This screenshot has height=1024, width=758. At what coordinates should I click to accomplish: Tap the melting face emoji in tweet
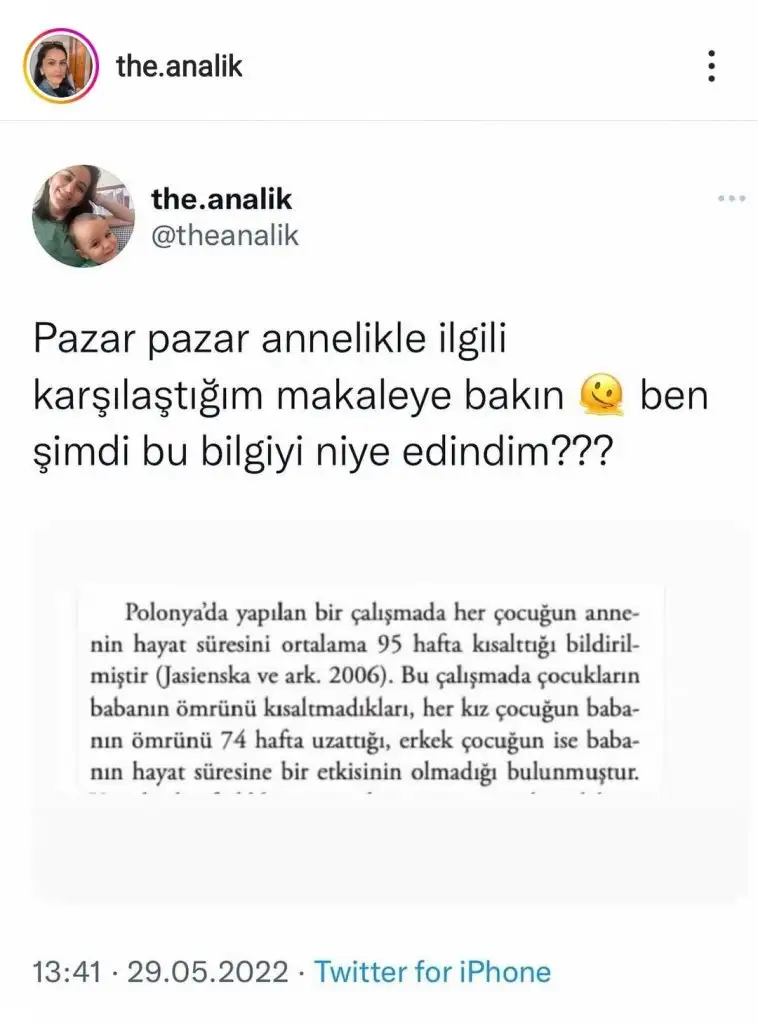[601, 395]
